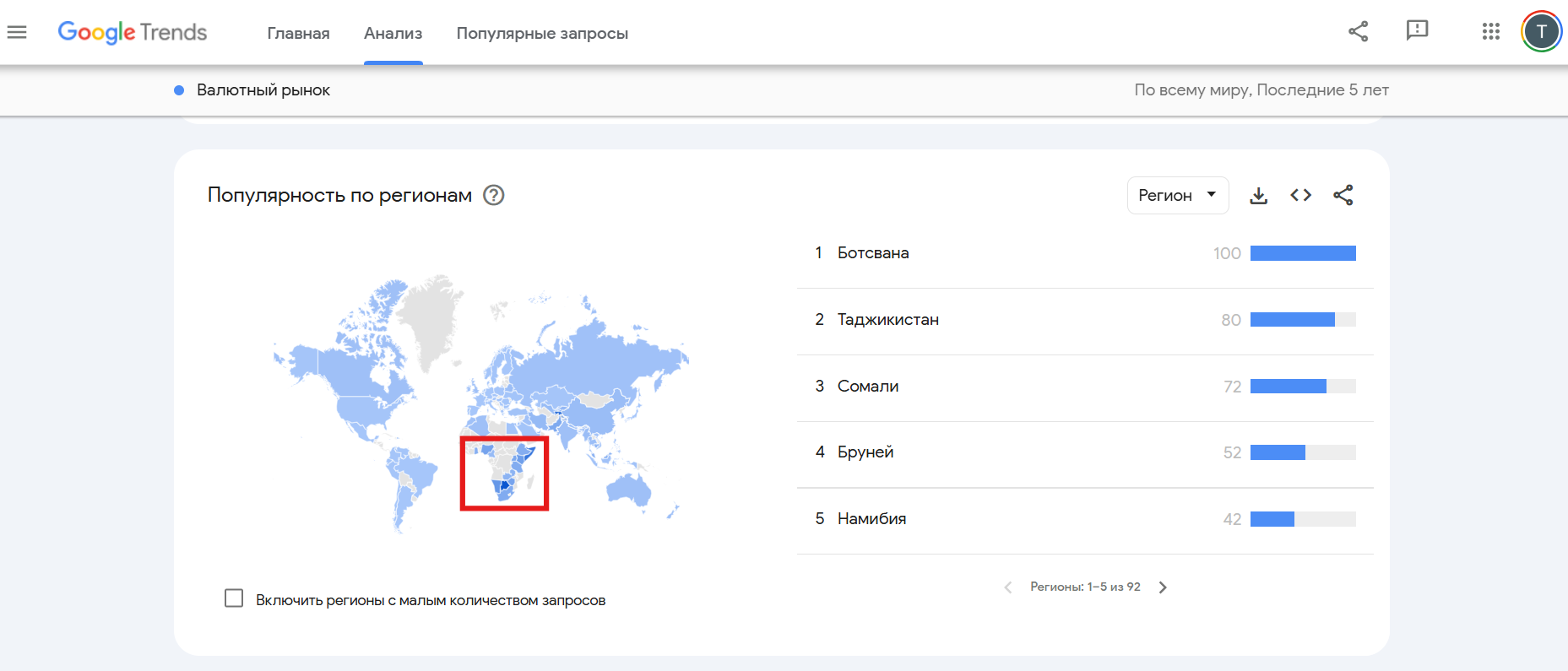Expand the Регион dropdown

pyautogui.click(x=1177, y=196)
